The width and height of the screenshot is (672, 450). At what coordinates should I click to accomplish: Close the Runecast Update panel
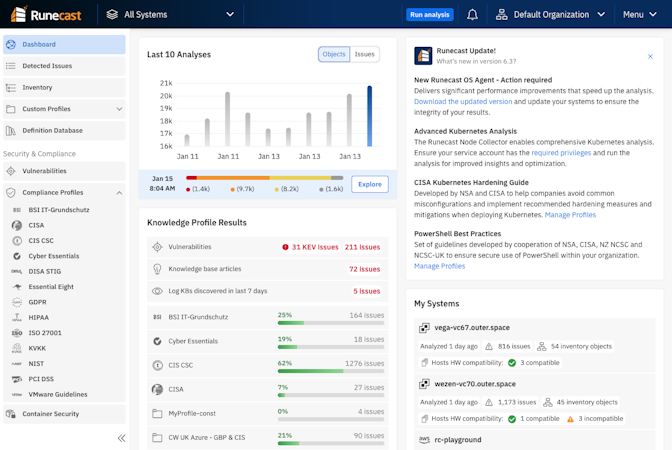pyautogui.click(x=652, y=56)
